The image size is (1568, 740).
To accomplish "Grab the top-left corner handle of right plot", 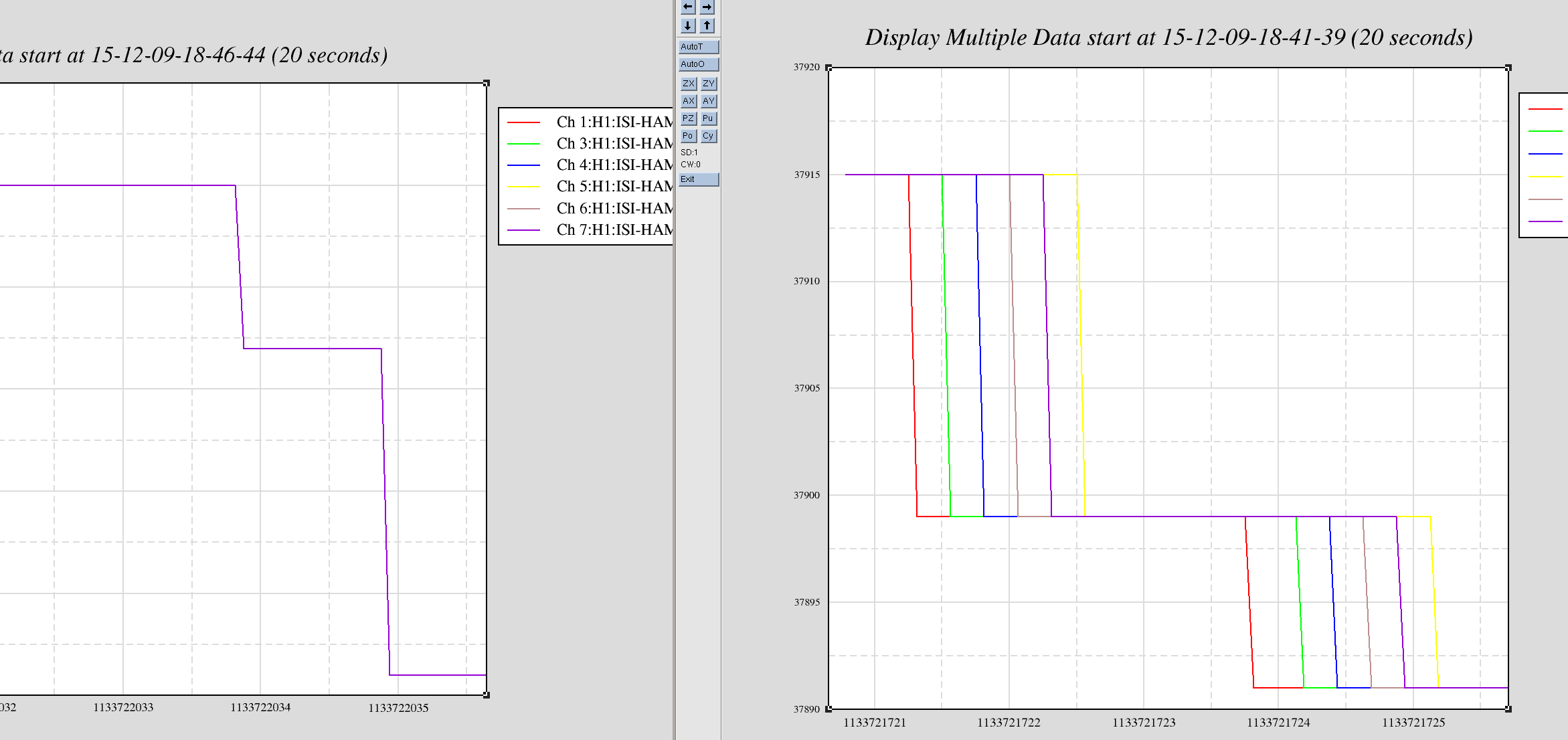I will [x=829, y=68].
